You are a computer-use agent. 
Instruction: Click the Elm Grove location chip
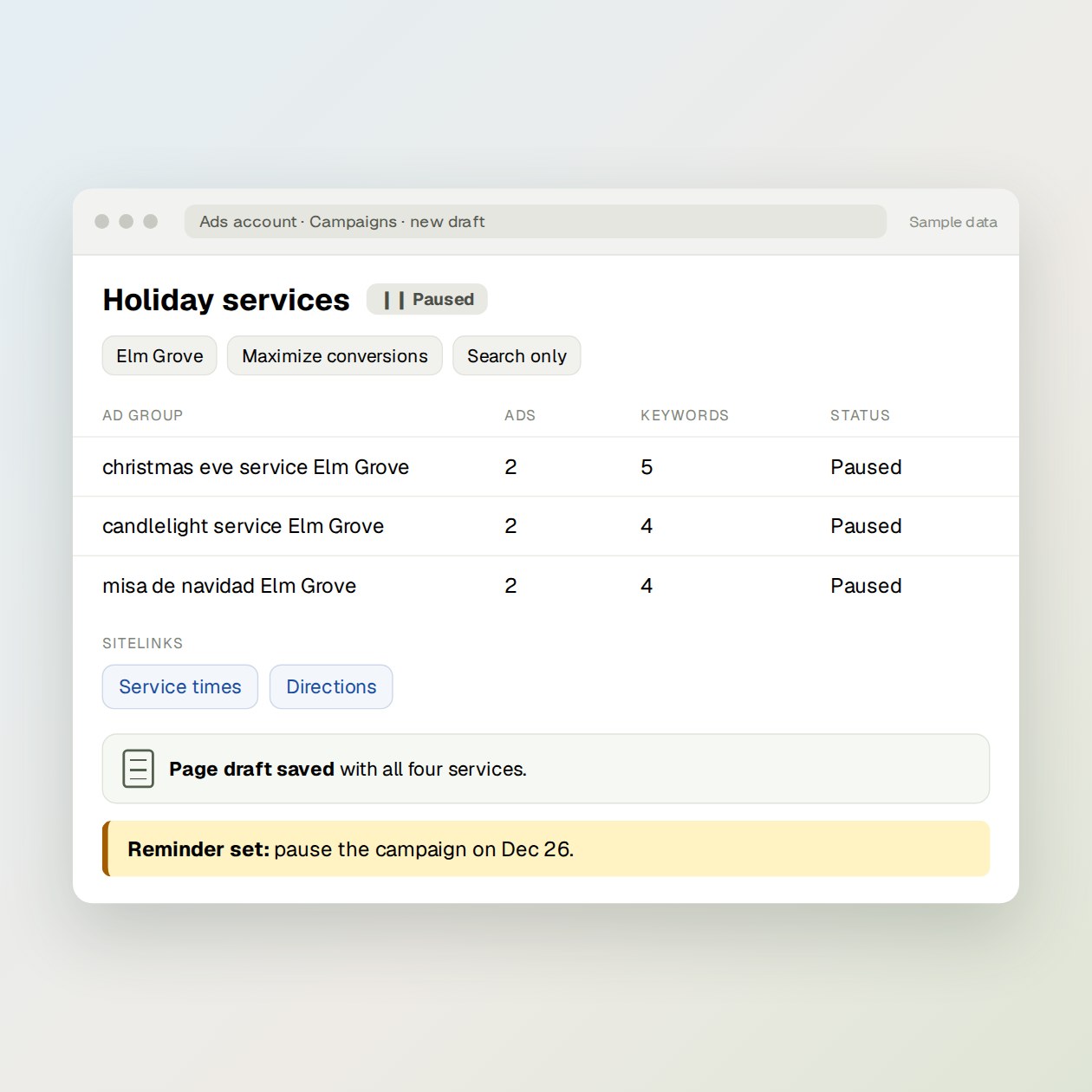pyautogui.click(x=159, y=355)
